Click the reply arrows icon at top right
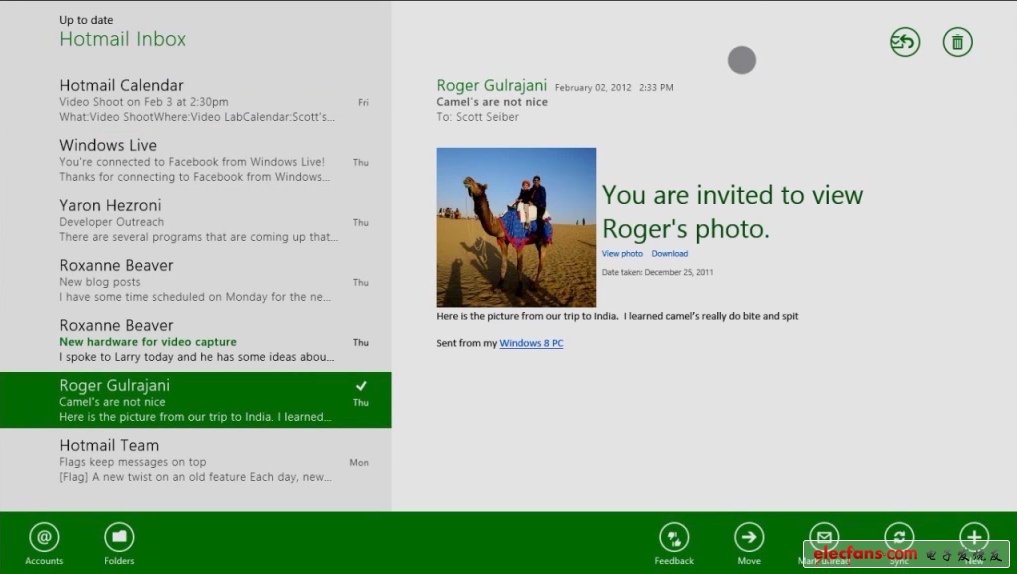The image size is (1017, 574). click(x=905, y=42)
